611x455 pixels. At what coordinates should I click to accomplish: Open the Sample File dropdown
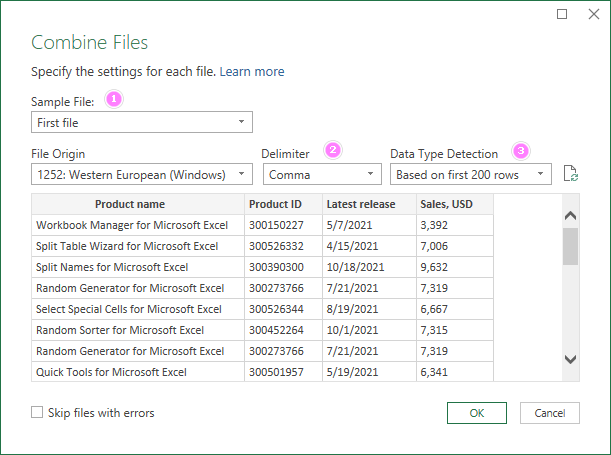pyautogui.click(x=142, y=122)
